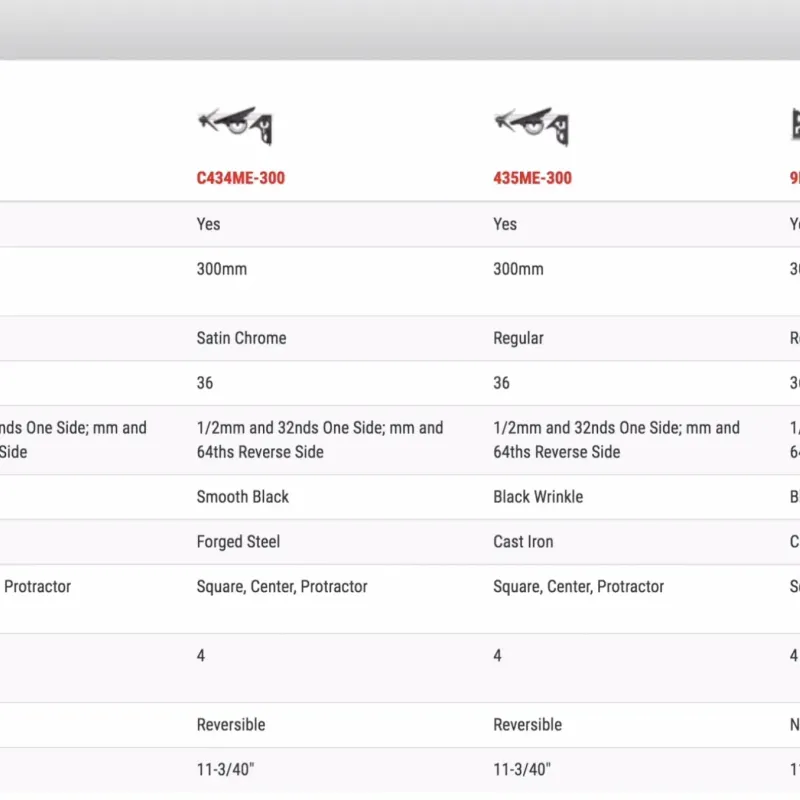Select Reversible in the 435ME-300 column
Image resolution: width=800 pixels, height=800 pixels.
528,725
